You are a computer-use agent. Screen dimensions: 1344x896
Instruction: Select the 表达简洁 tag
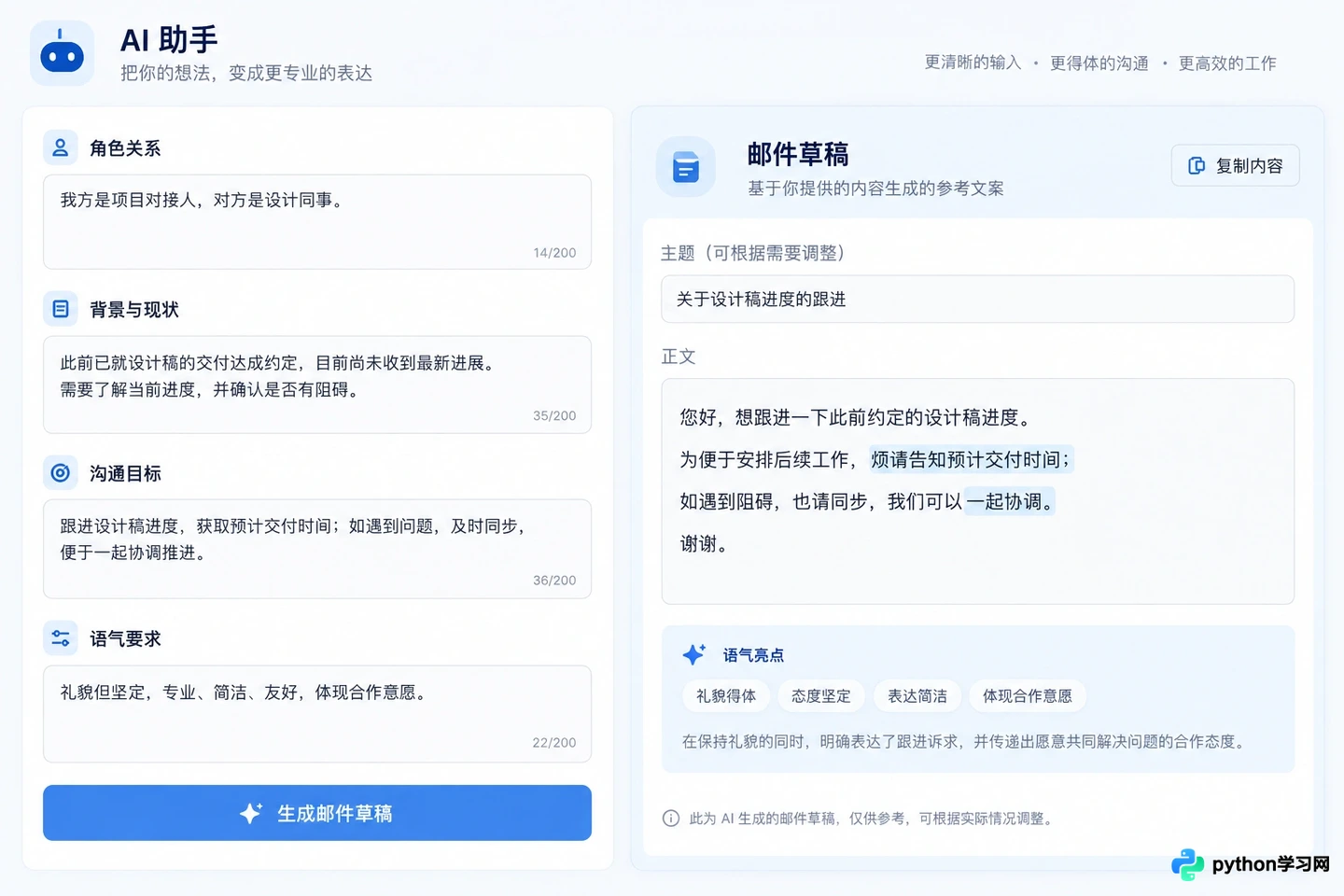pos(917,696)
